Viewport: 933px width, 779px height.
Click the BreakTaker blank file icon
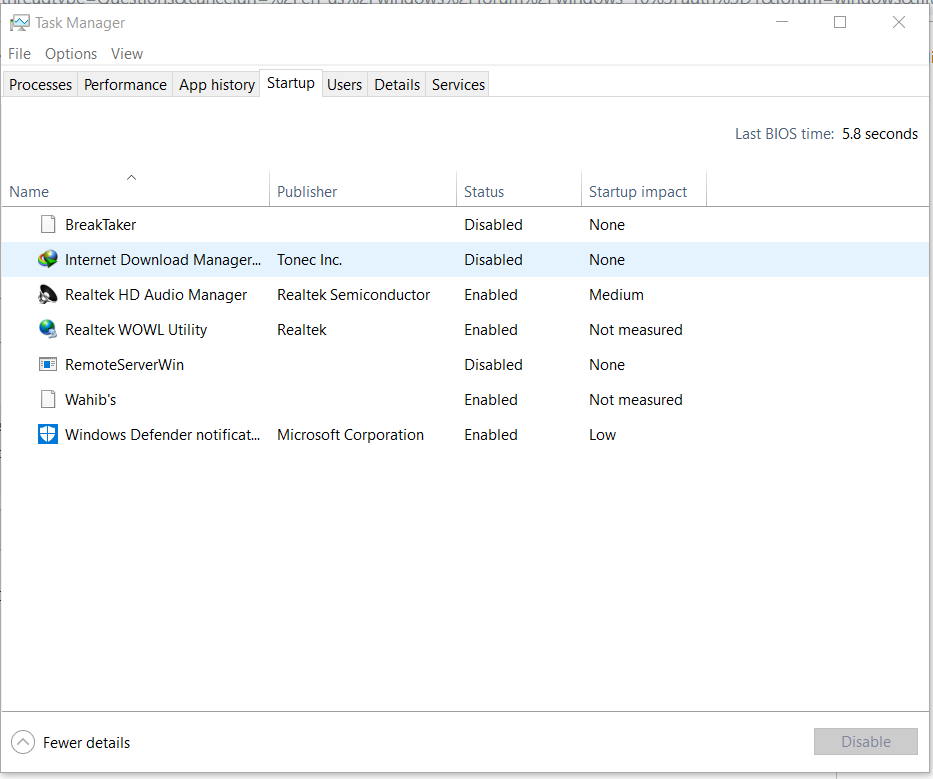(47, 225)
